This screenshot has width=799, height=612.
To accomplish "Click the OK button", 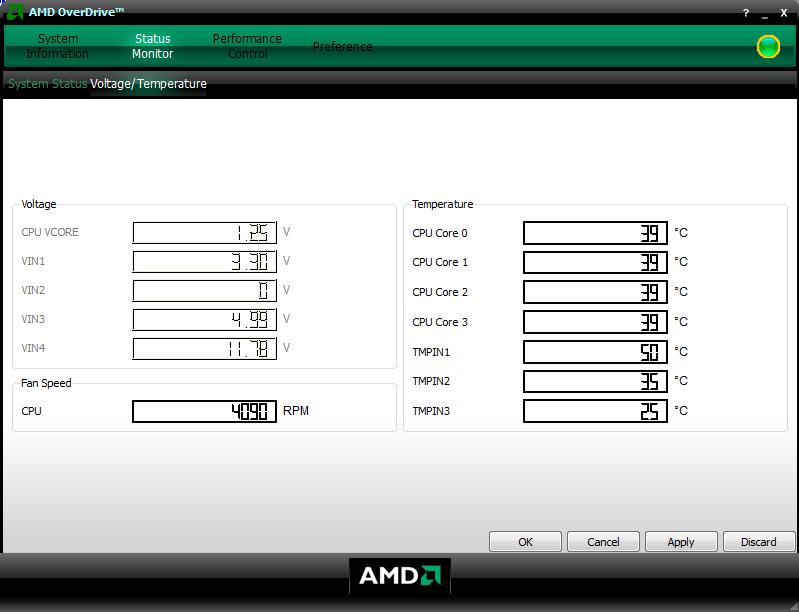I will coord(525,542).
